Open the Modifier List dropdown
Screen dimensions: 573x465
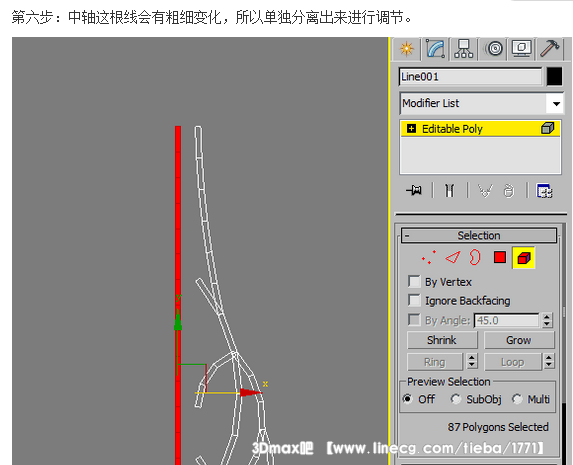click(x=480, y=103)
